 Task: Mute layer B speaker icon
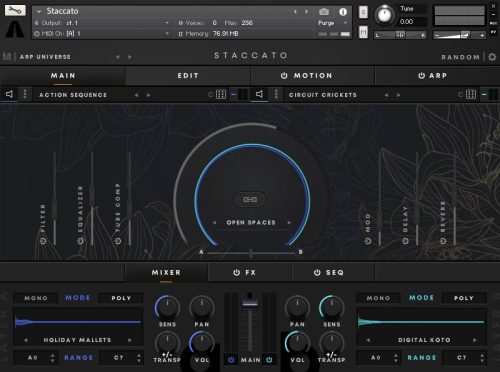(x=259, y=94)
